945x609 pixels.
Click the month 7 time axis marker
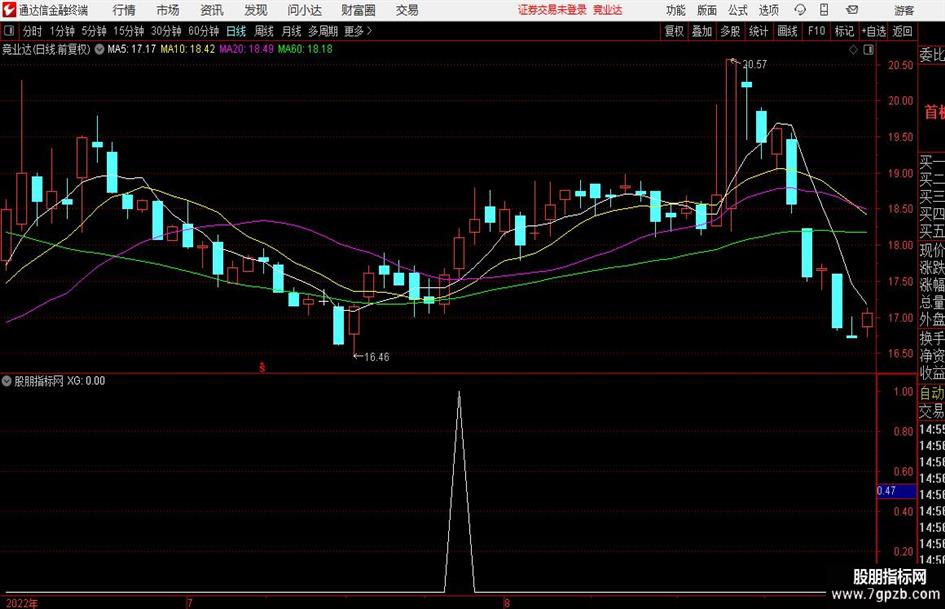pos(190,603)
